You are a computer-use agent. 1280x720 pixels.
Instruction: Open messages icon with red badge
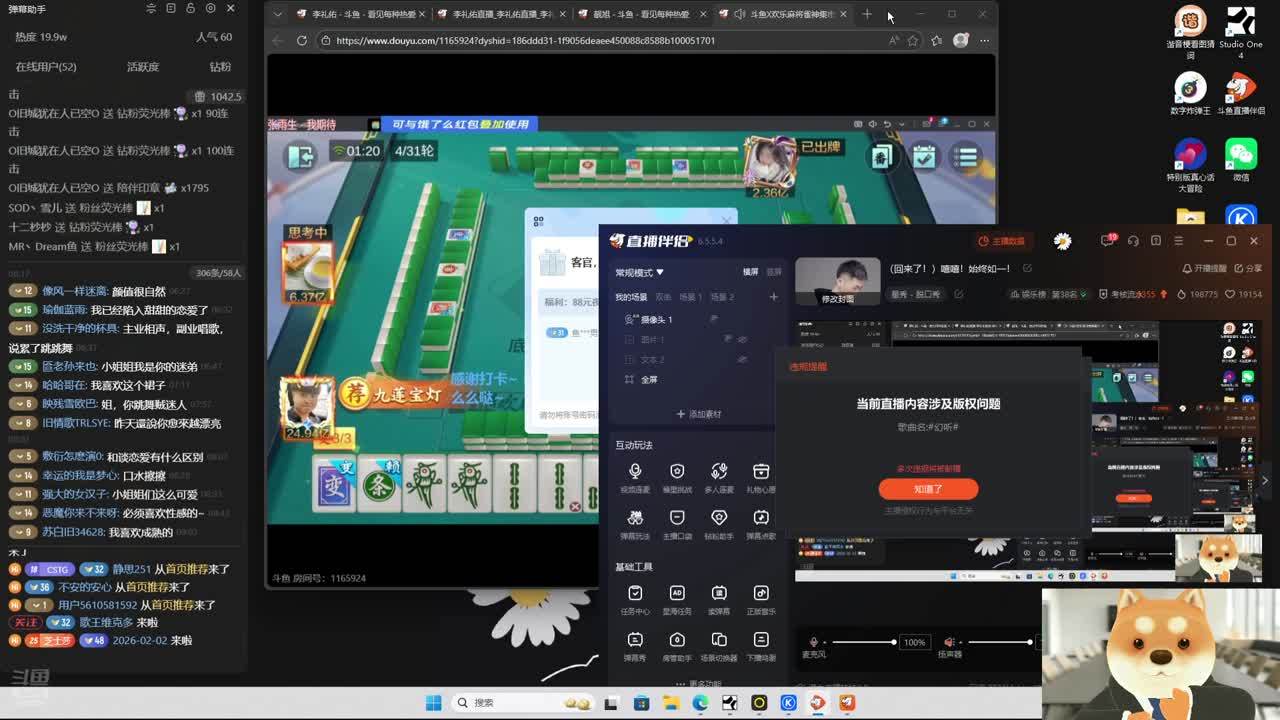(1108, 240)
